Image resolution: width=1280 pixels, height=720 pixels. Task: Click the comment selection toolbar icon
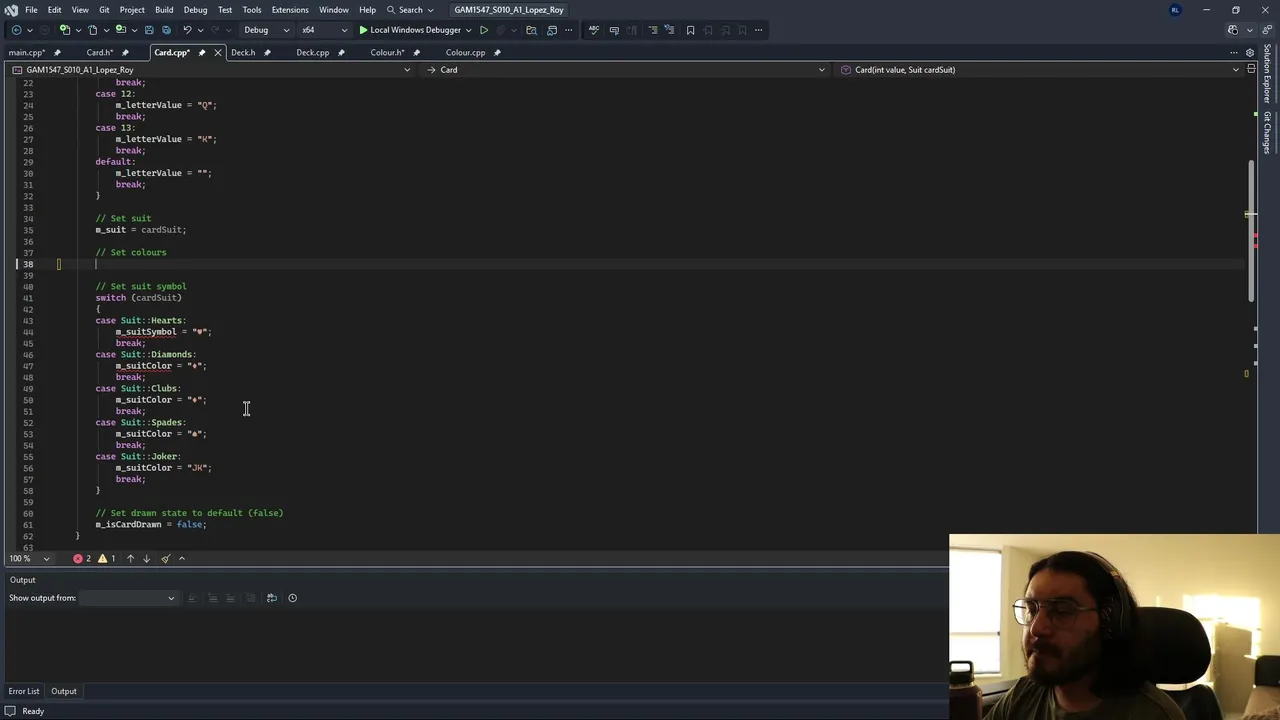[652, 30]
